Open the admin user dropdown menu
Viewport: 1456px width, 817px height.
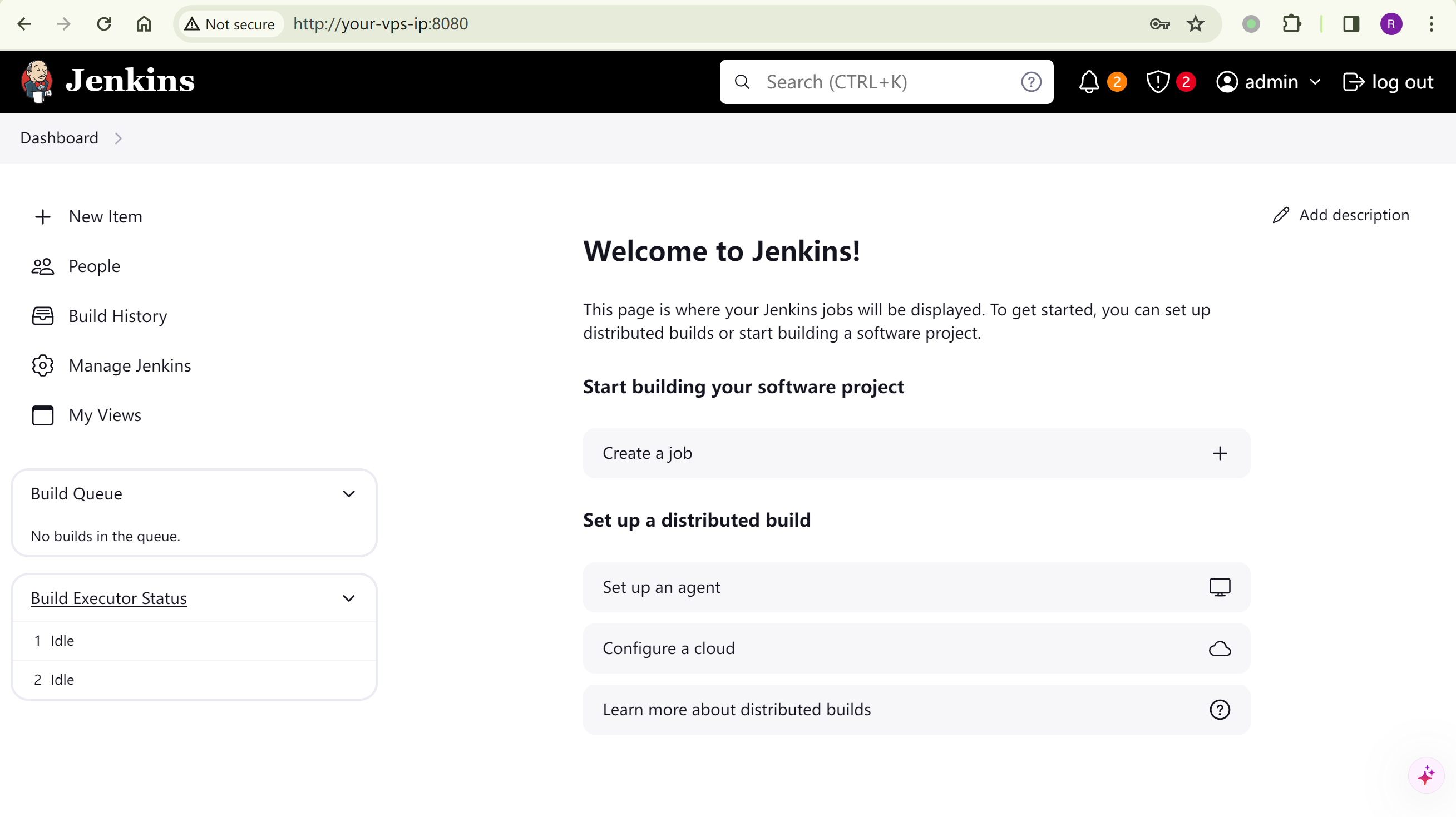coord(1315,82)
